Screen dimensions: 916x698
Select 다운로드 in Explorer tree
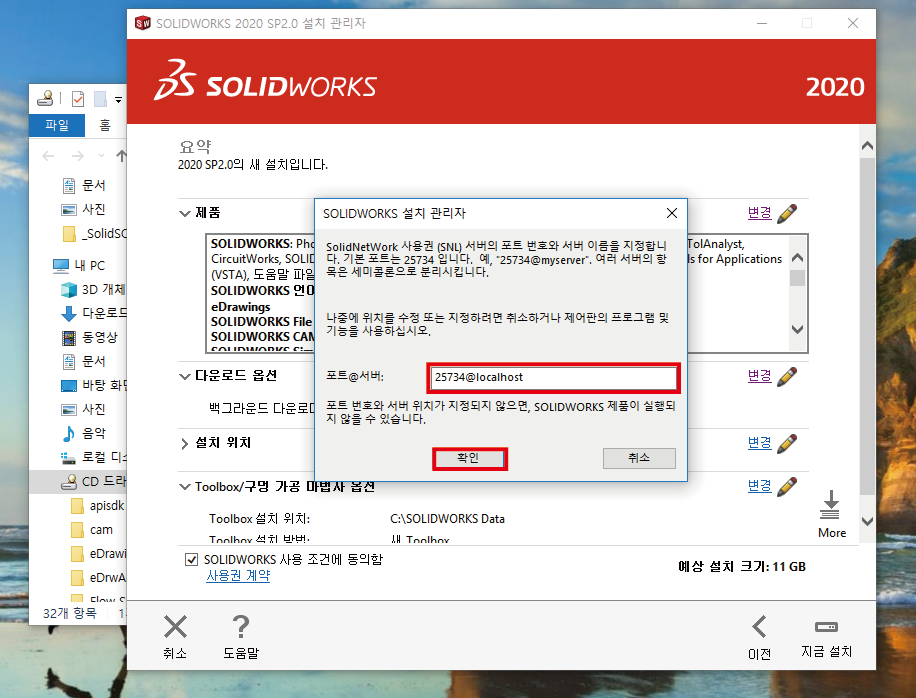point(93,314)
